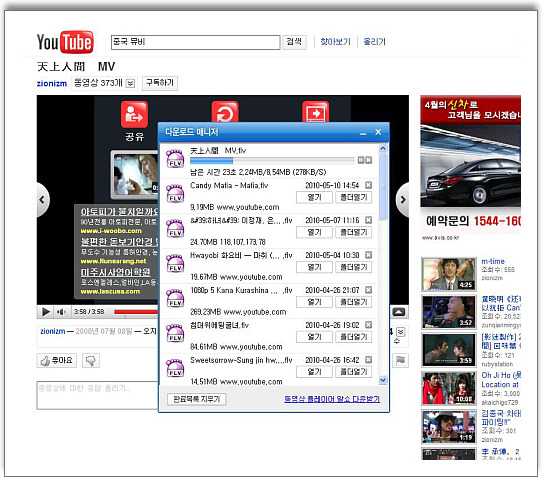This screenshot has height=477, width=542.
Task: Click download list scrollbar up arrow
Action: (x=383, y=149)
